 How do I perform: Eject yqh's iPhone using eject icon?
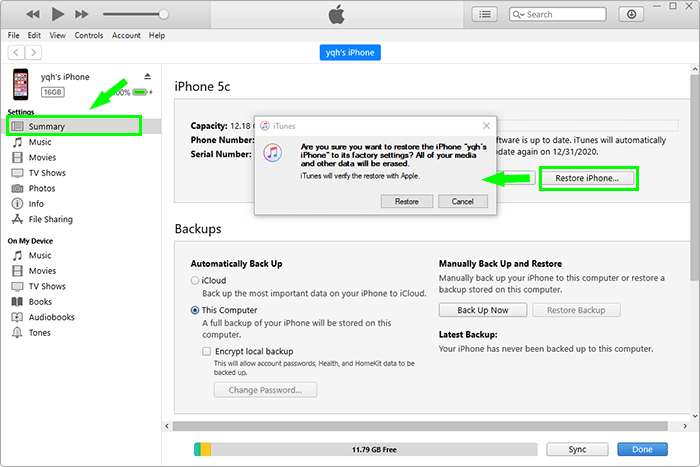pyautogui.click(x=147, y=76)
